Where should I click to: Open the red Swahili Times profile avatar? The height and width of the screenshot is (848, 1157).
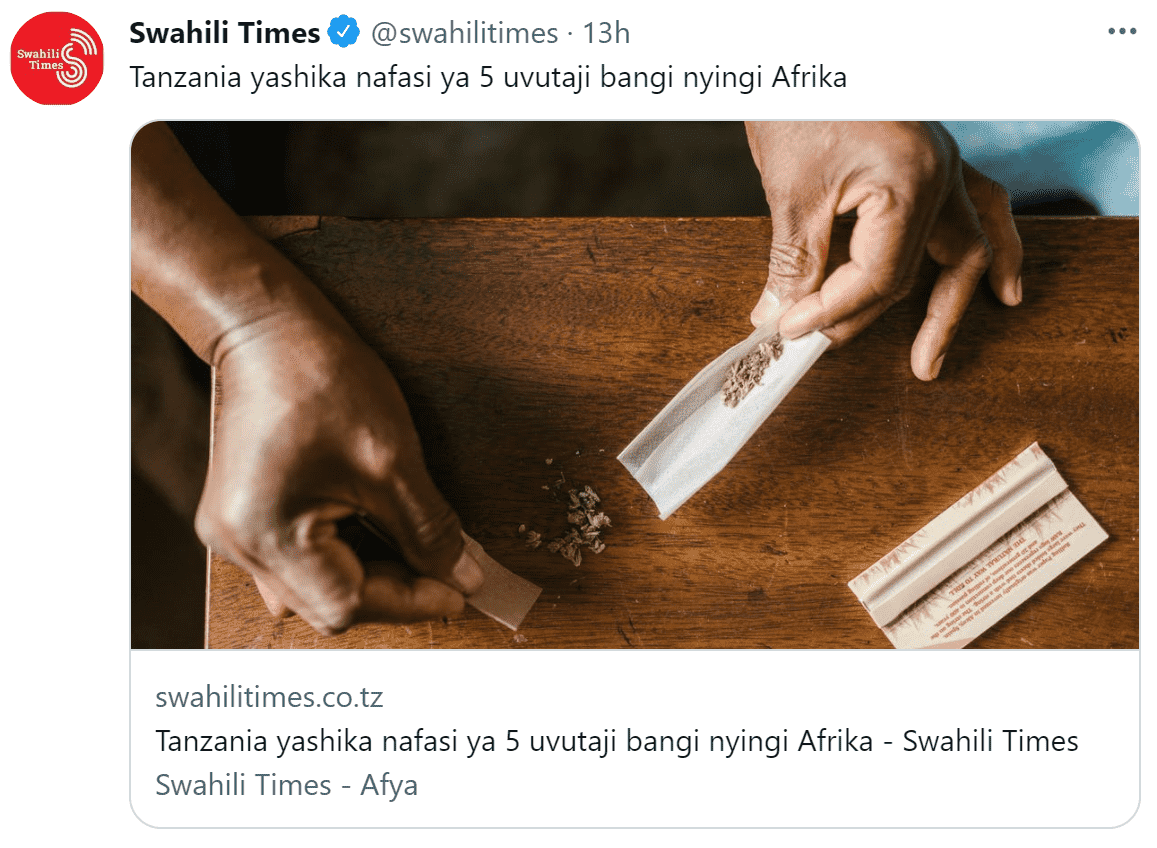click(x=57, y=58)
